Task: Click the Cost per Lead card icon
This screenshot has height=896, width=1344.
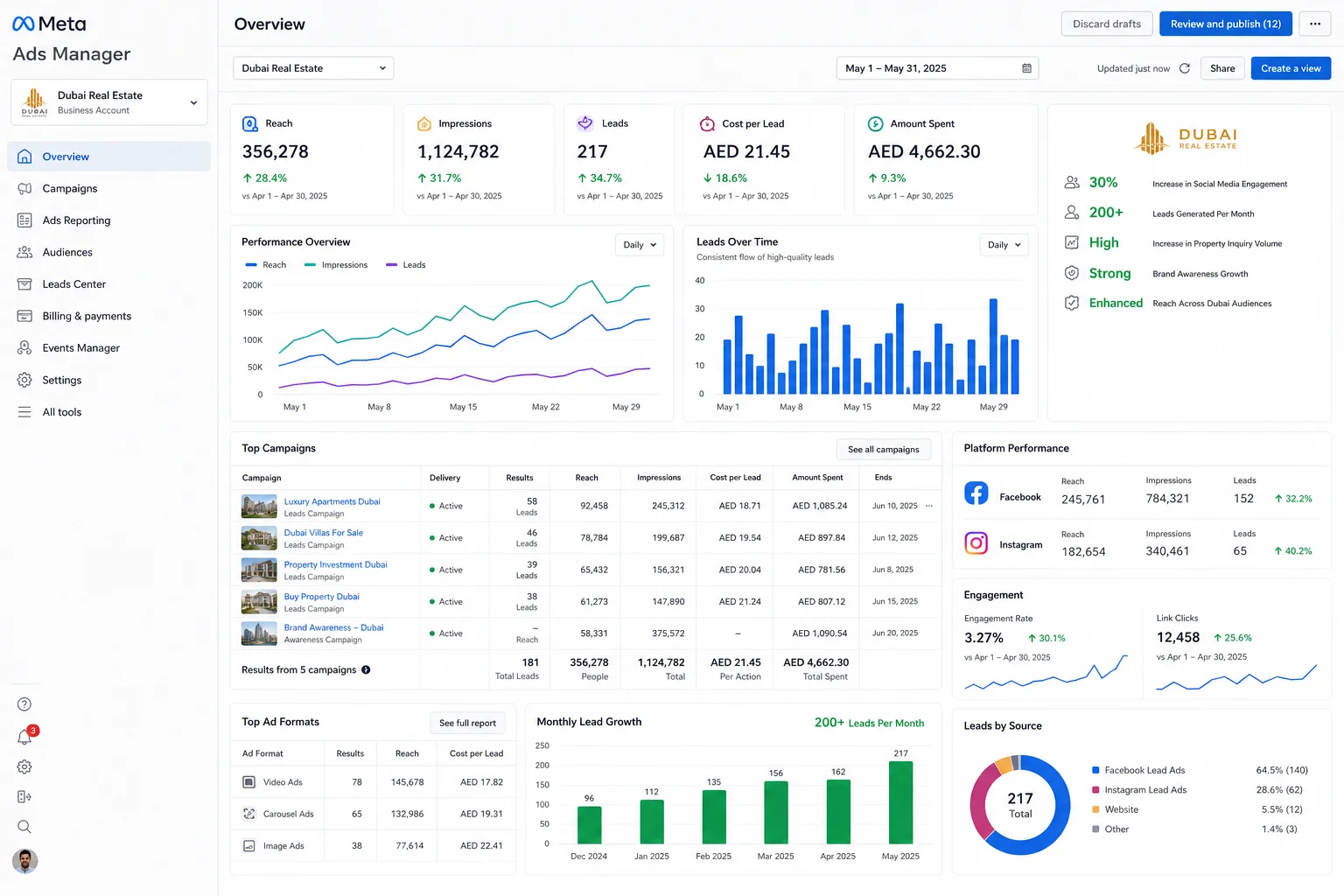Action: click(x=708, y=124)
